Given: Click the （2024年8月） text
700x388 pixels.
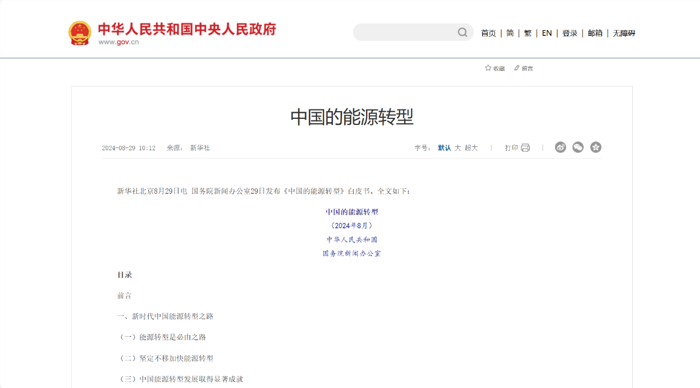Looking at the screenshot, I should pos(352,225).
